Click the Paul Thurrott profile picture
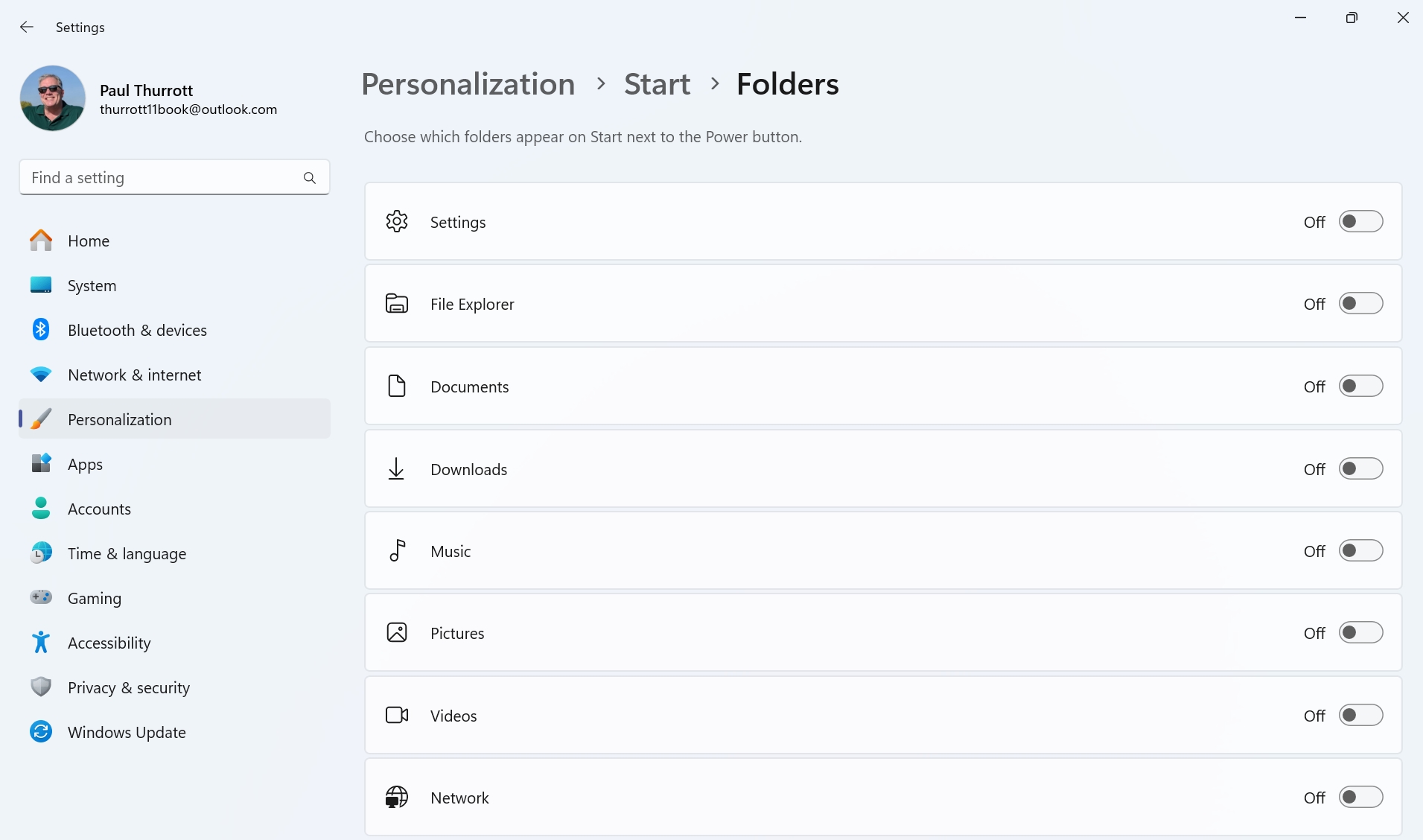Viewport: 1423px width, 840px height. click(x=53, y=98)
